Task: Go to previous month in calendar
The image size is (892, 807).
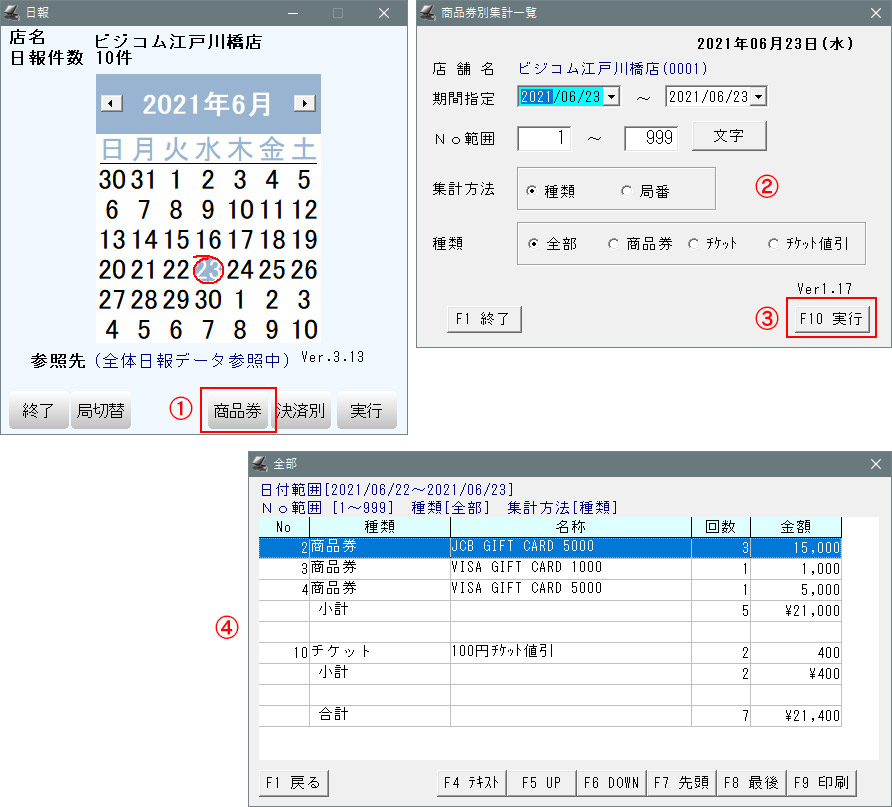Action: click(x=113, y=103)
